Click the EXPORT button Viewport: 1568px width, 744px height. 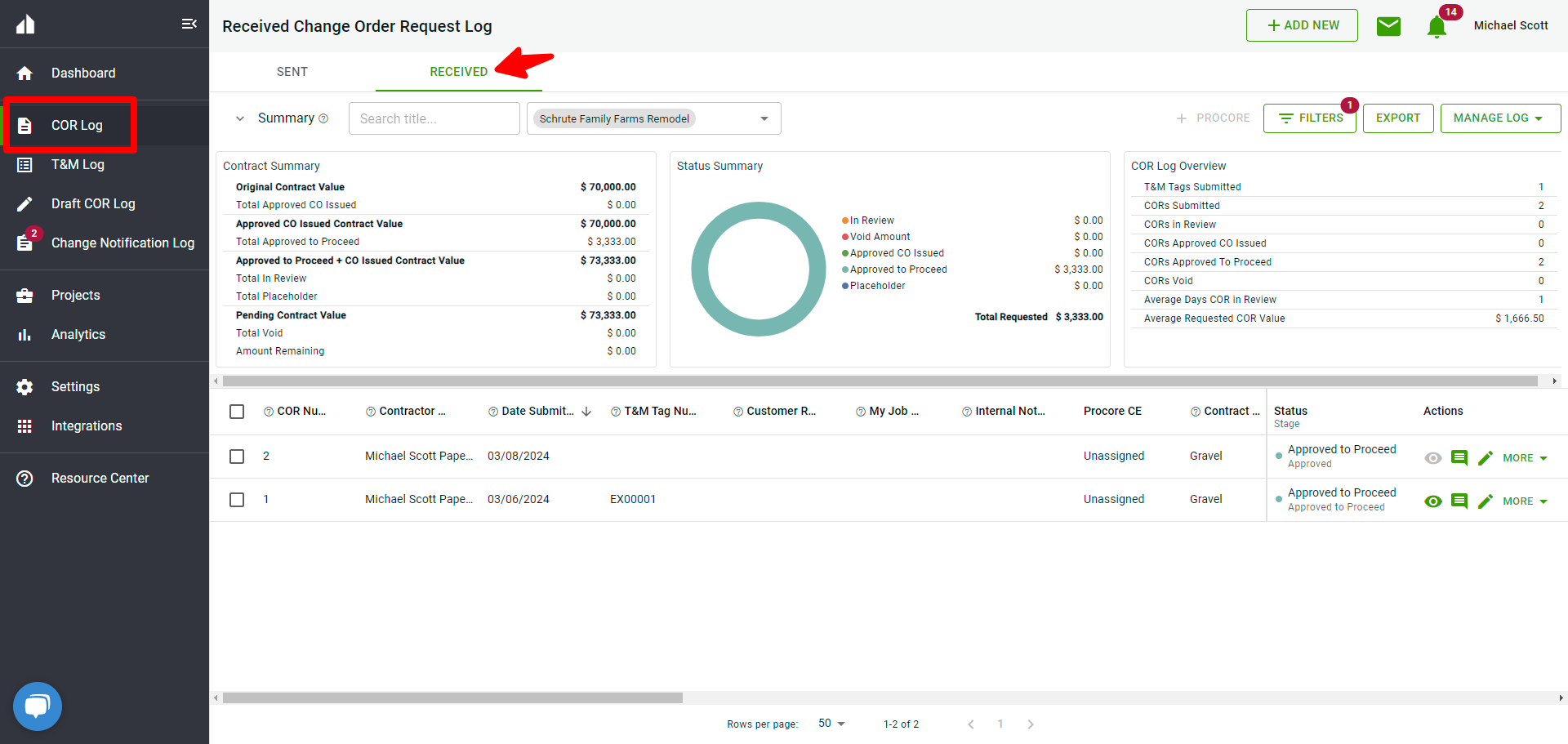1398,118
